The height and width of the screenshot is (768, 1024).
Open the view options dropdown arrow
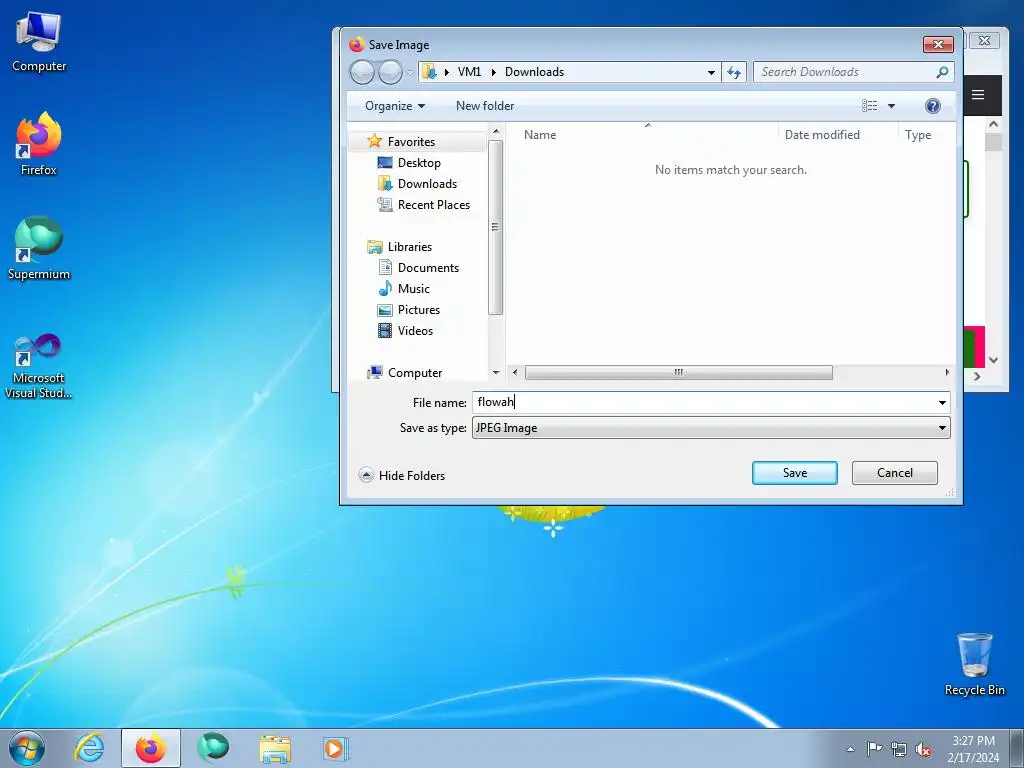click(x=891, y=106)
